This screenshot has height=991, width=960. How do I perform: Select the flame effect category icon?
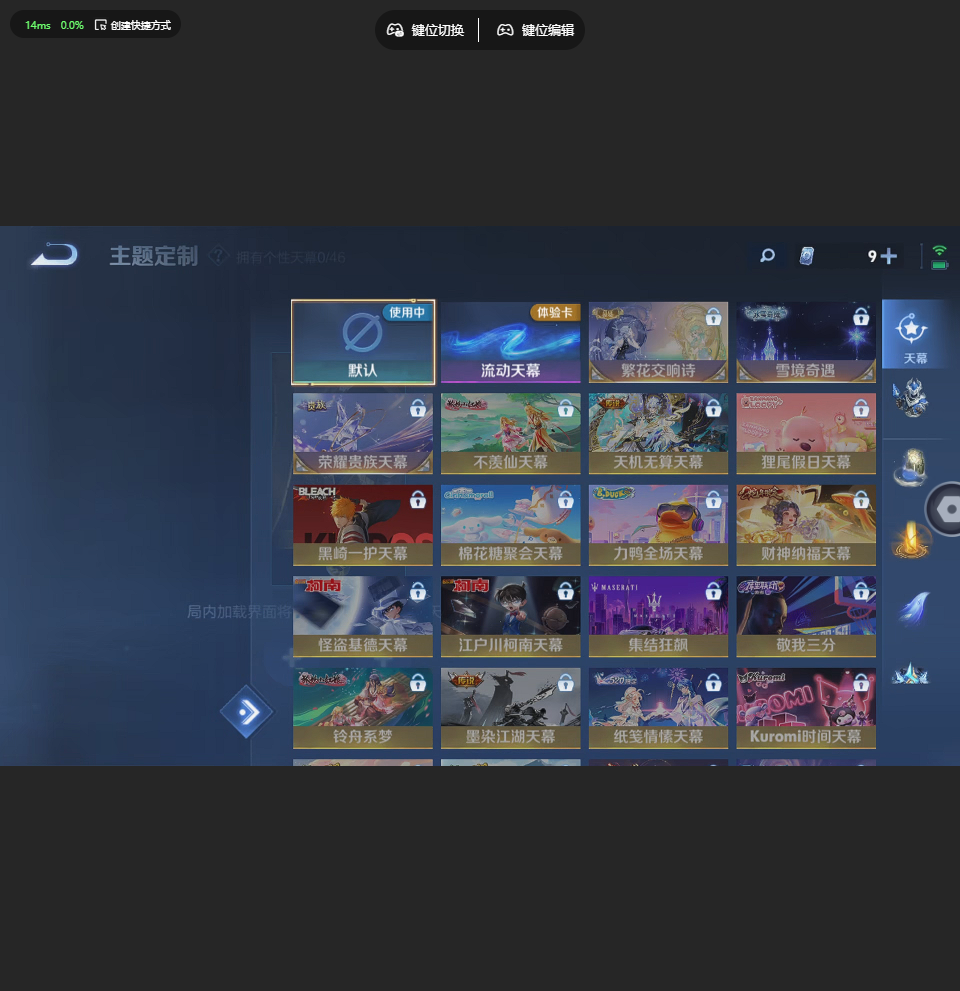911,537
